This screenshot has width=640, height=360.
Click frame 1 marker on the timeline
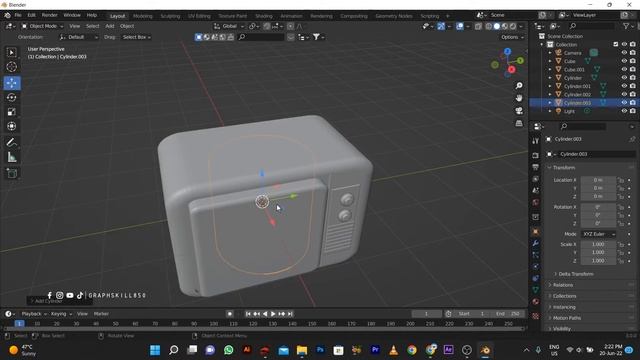click(19, 324)
